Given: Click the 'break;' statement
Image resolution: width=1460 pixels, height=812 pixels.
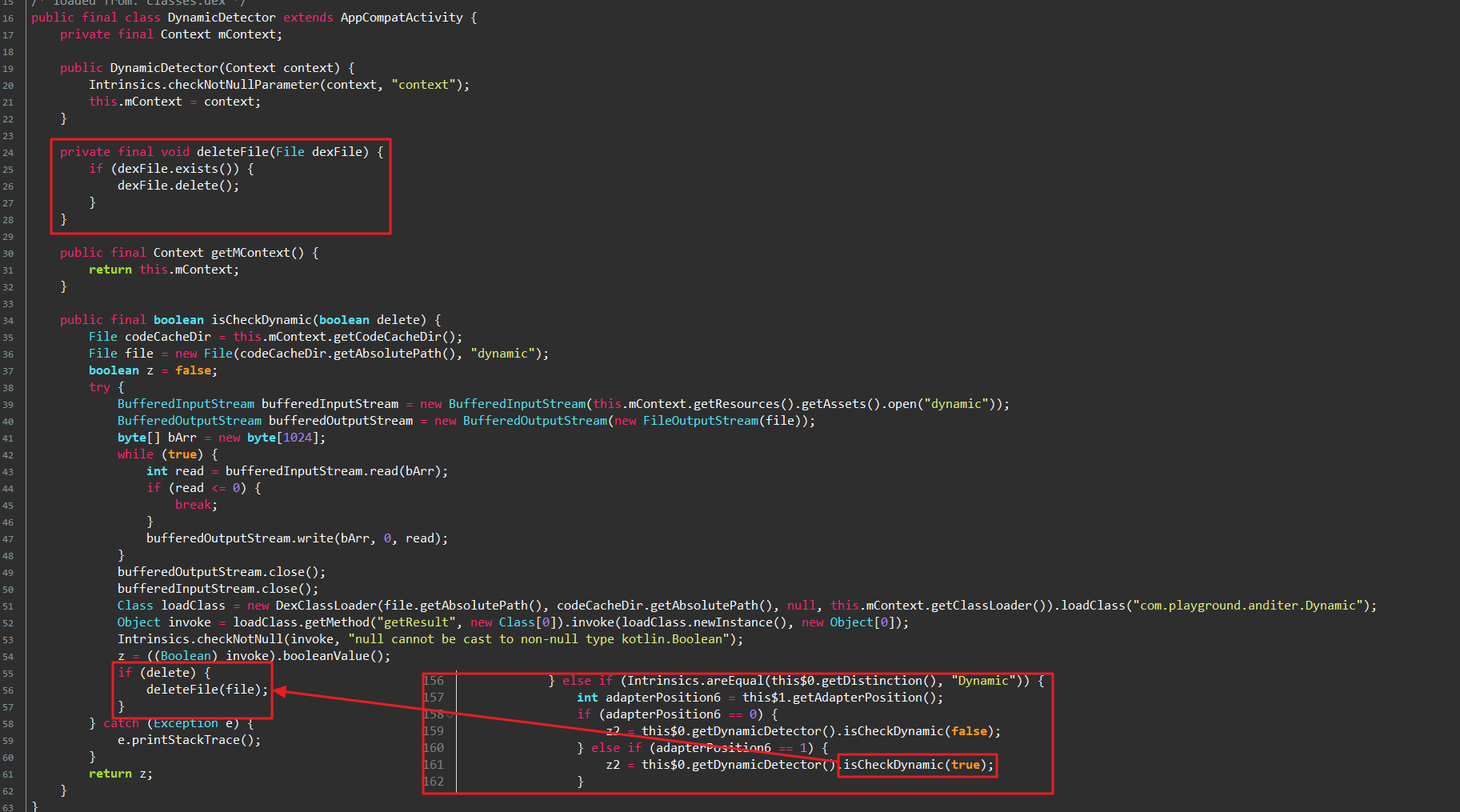Looking at the screenshot, I should tap(197, 505).
